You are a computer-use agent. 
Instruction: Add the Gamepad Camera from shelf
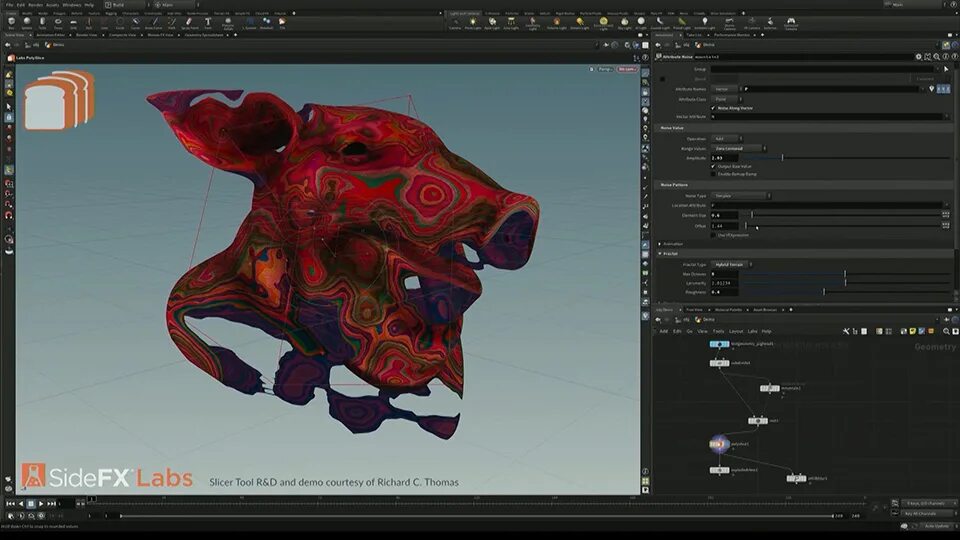791,23
